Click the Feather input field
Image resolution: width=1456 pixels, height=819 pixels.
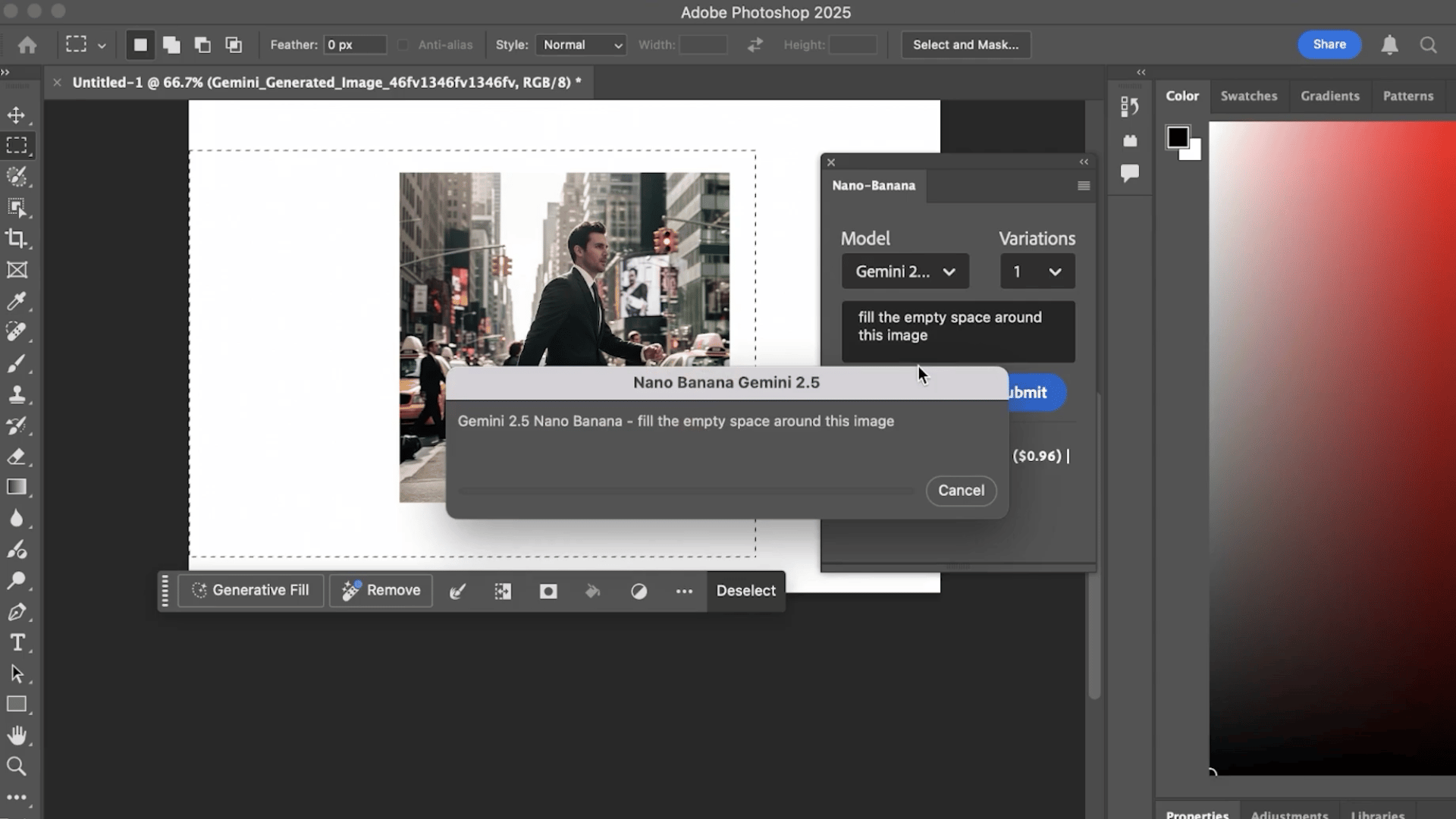click(355, 45)
